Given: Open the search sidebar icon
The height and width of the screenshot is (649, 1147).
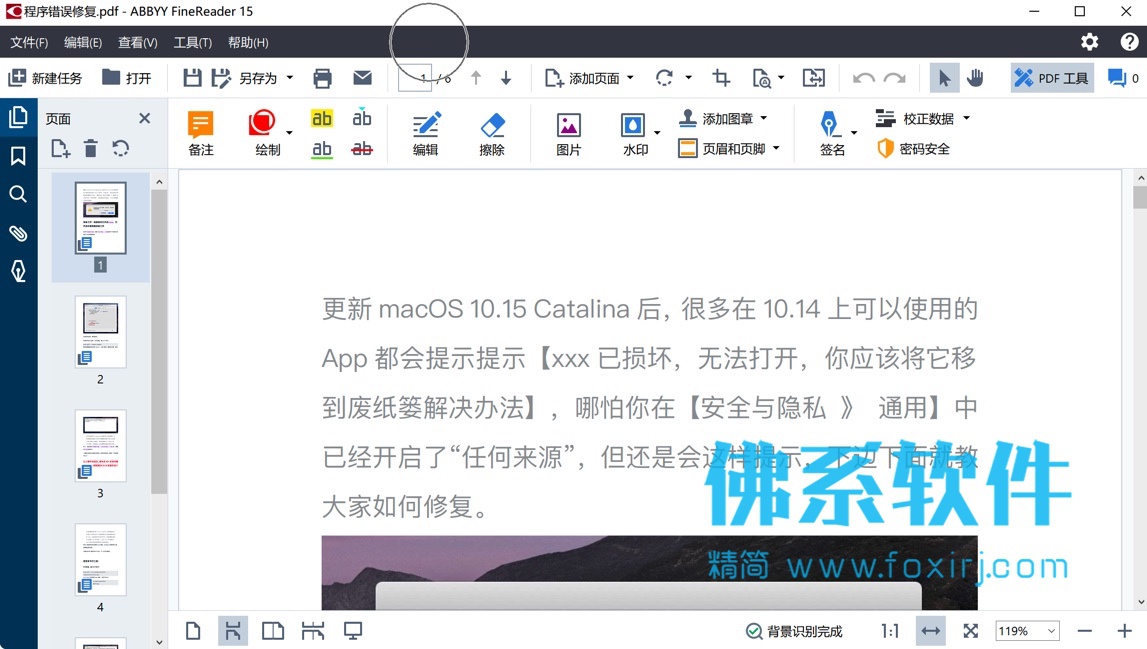Looking at the screenshot, I should coord(18,194).
